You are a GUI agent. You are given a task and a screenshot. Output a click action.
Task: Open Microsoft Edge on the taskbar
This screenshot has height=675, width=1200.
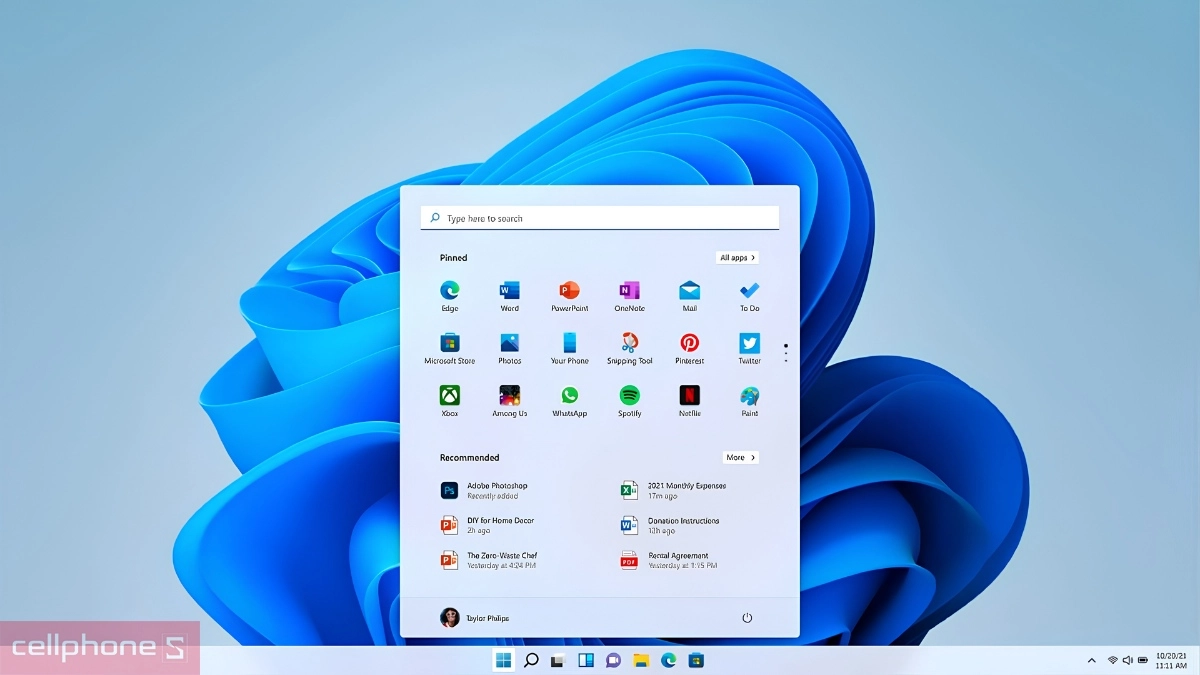point(668,660)
